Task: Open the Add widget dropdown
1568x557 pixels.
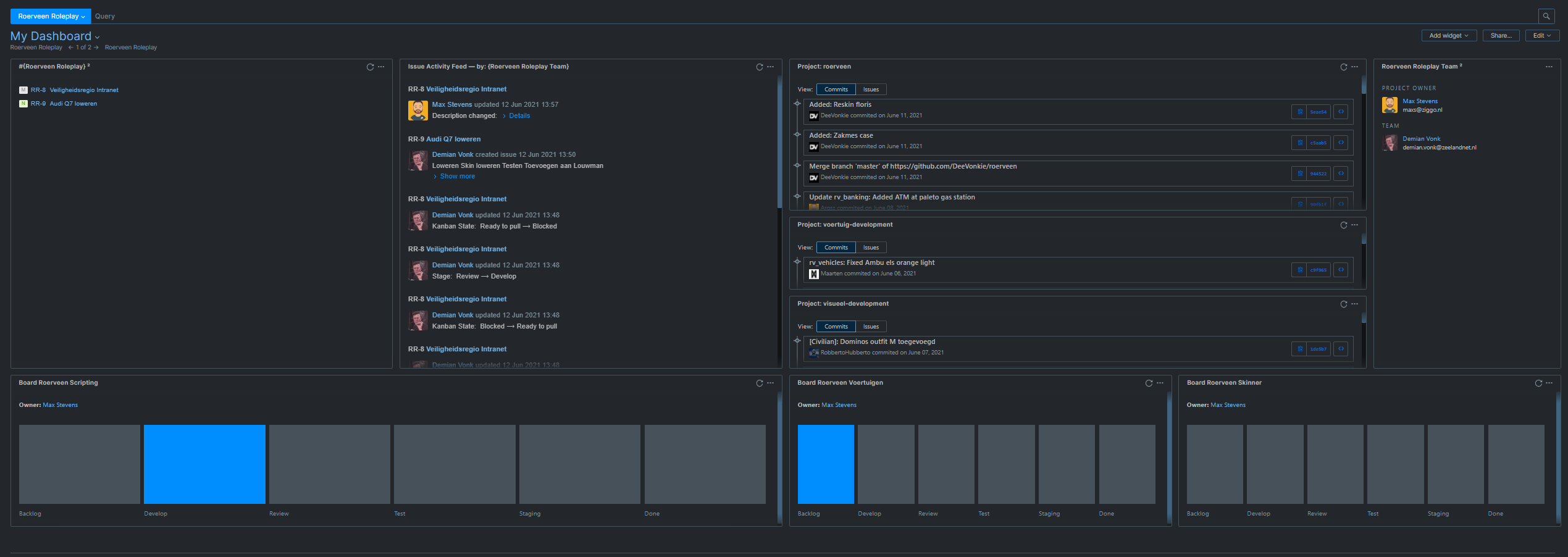Action: 1448,36
